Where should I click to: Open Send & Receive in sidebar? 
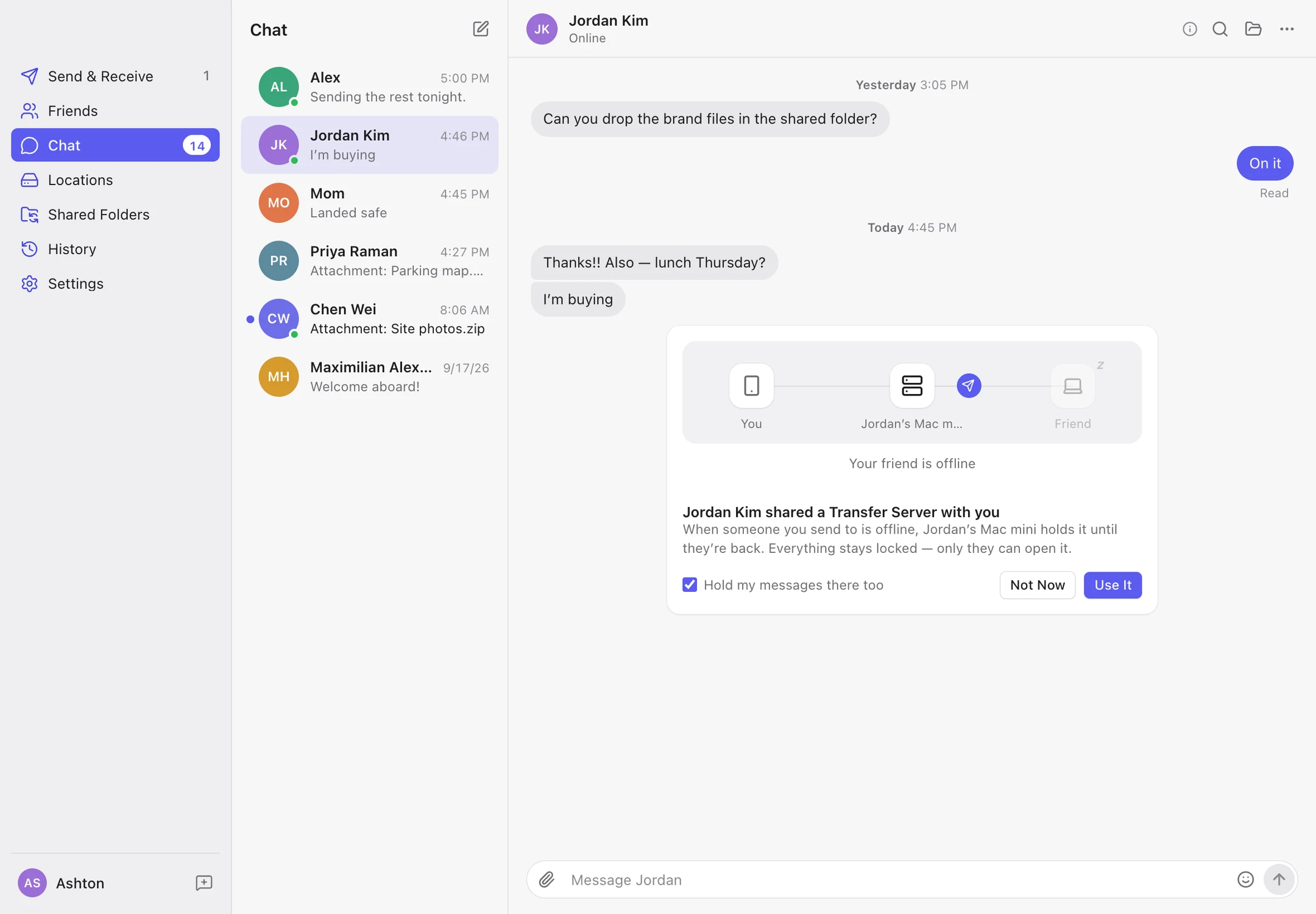(x=115, y=76)
